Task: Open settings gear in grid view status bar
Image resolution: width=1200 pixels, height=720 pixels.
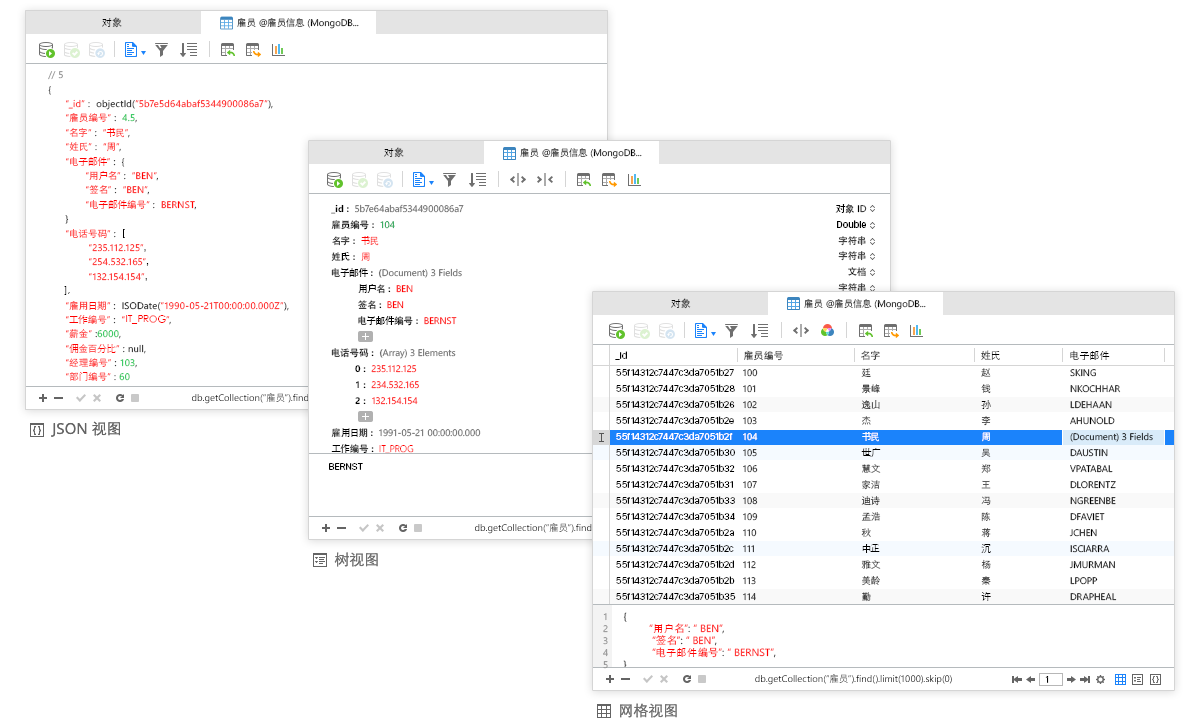Action: [x=1100, y=679]
